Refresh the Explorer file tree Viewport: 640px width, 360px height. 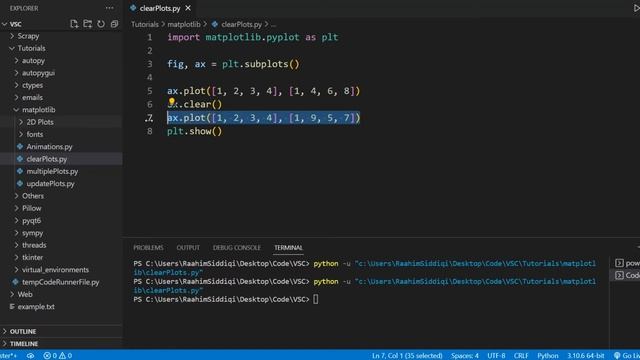101,24
